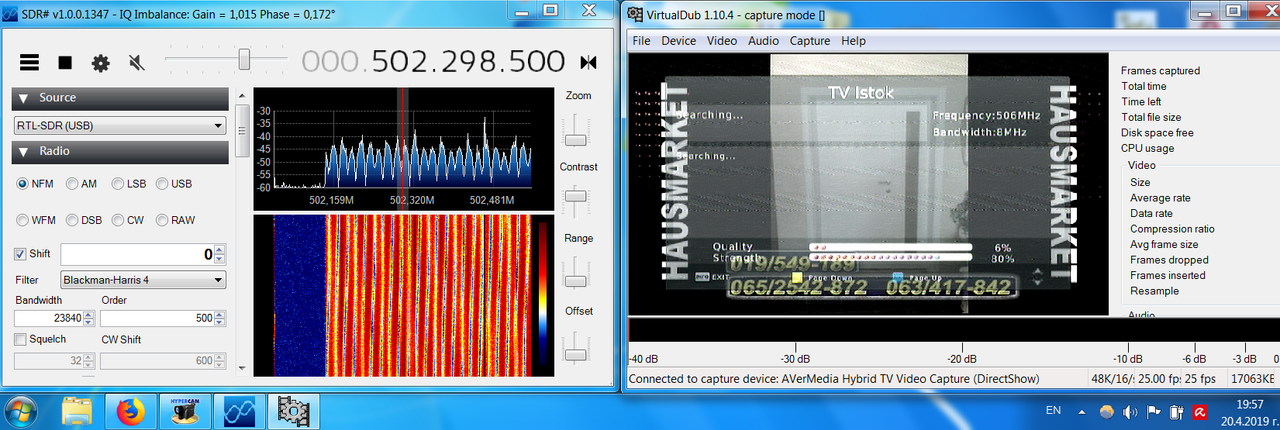Select USB demodulation mode

click(x=174, y=184)
